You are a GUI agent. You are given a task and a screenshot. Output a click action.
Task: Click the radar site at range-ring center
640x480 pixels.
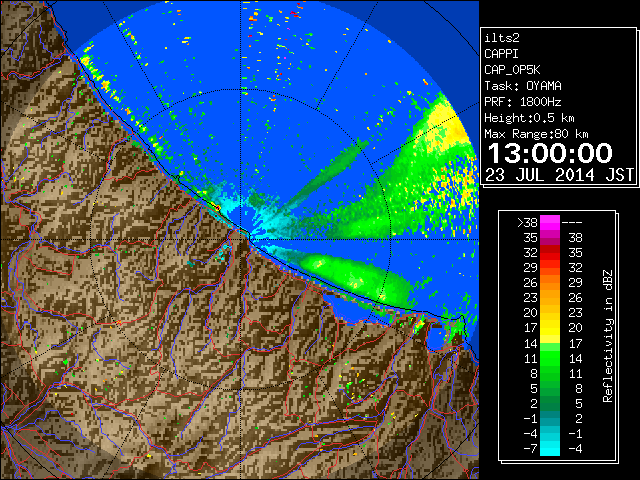pos(241,239)
